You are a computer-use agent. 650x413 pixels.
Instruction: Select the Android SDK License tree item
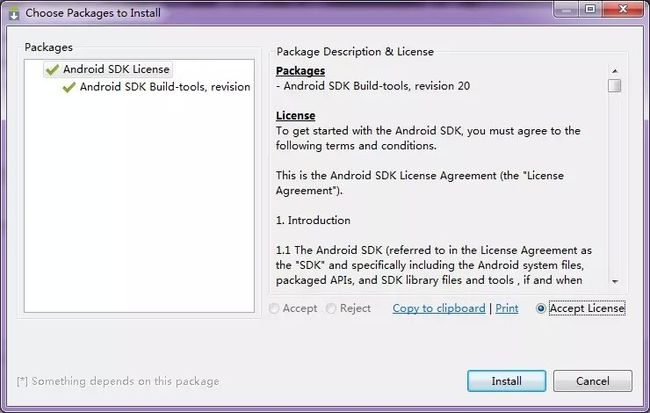tap(108, 69)
